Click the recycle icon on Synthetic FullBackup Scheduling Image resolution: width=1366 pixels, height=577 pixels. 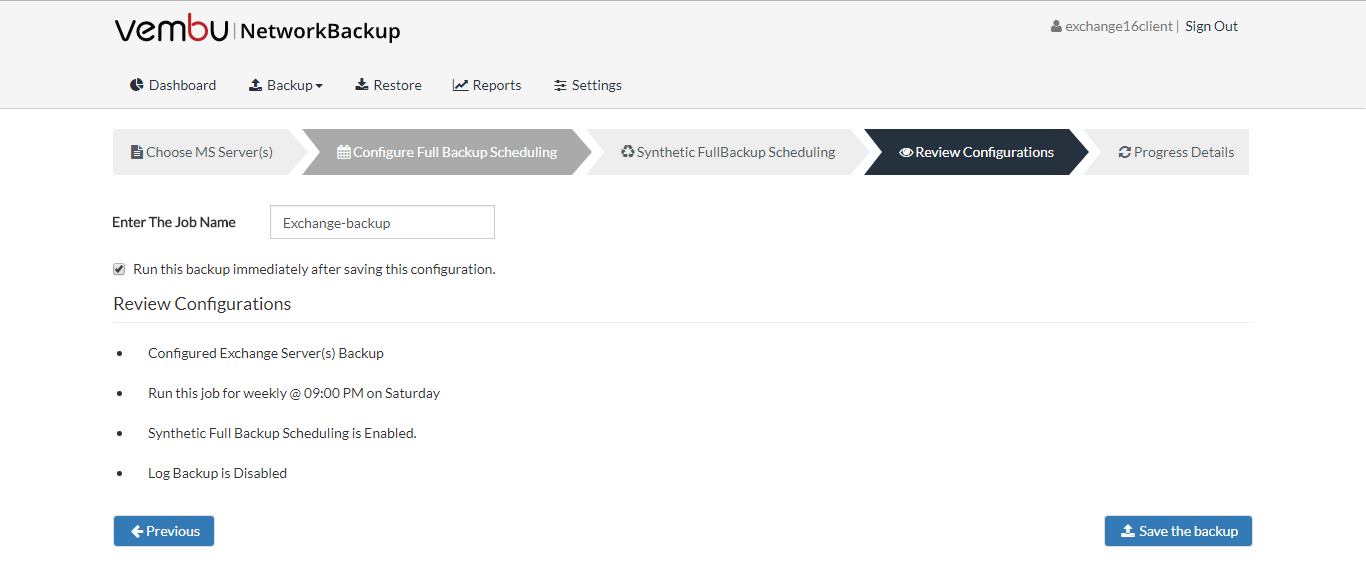click(x=628, y=152)
